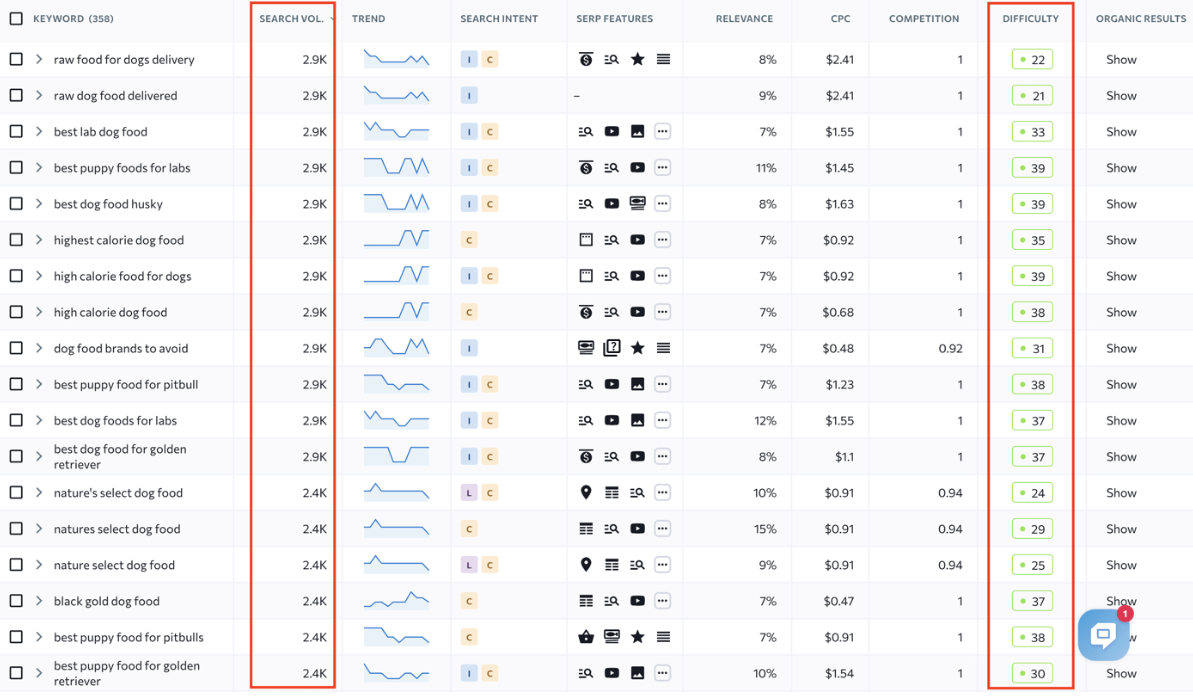Image resolution: width=1193 pixels, height=699 pixels.
Task: Sort by the Search Vol. column header
Action: 291,19
